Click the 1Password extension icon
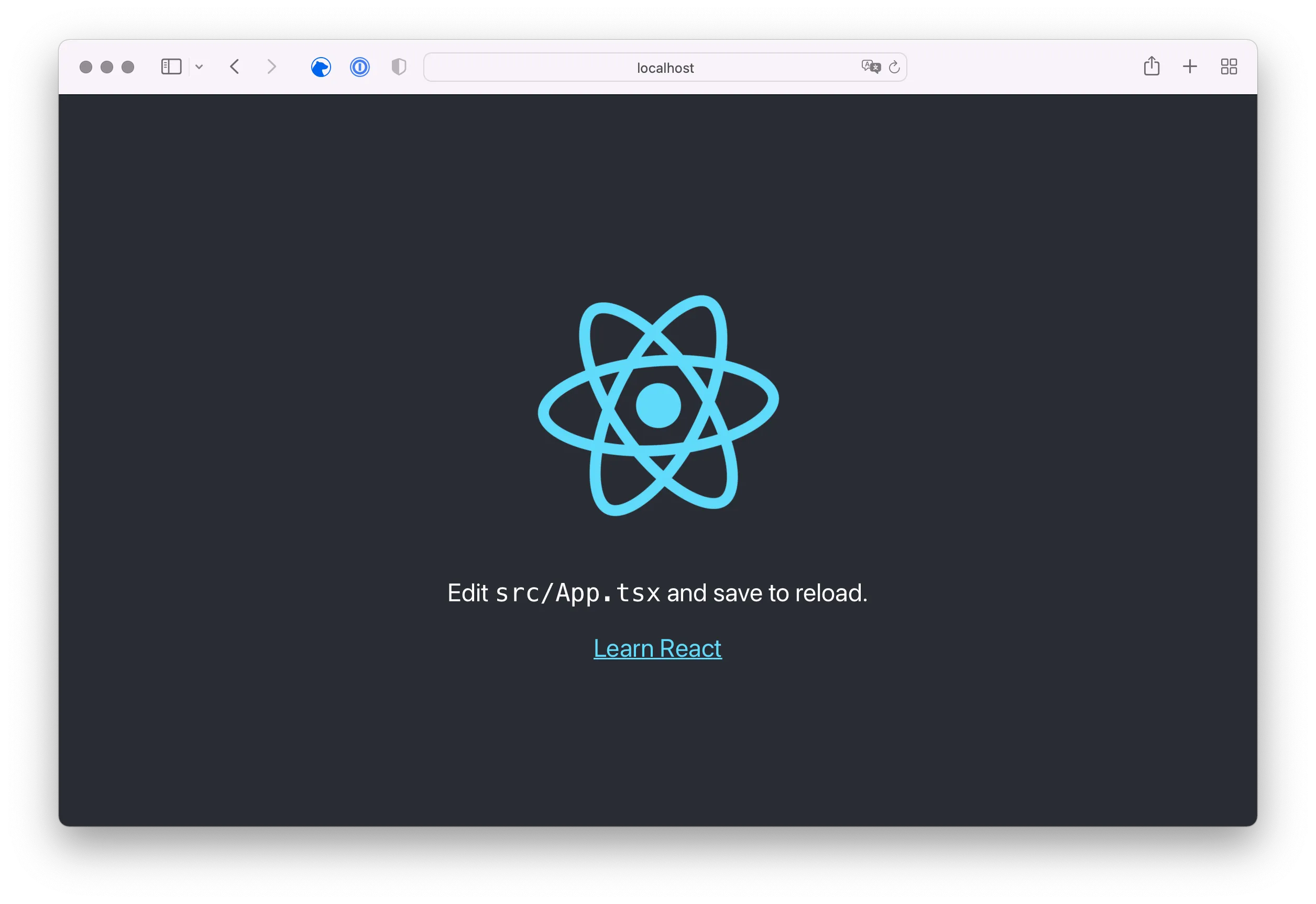The height and width of the screenshot is (904, 1316). click(359, 67)
